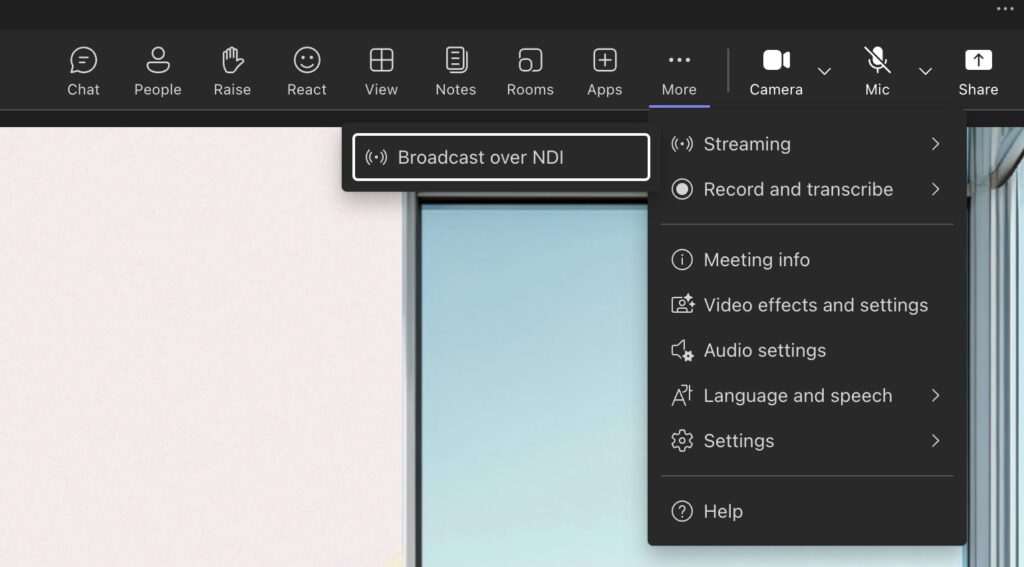Screen dimensions: 1024x567
Task: Open the Streaming submenu
Action: [x=807, y=144]
